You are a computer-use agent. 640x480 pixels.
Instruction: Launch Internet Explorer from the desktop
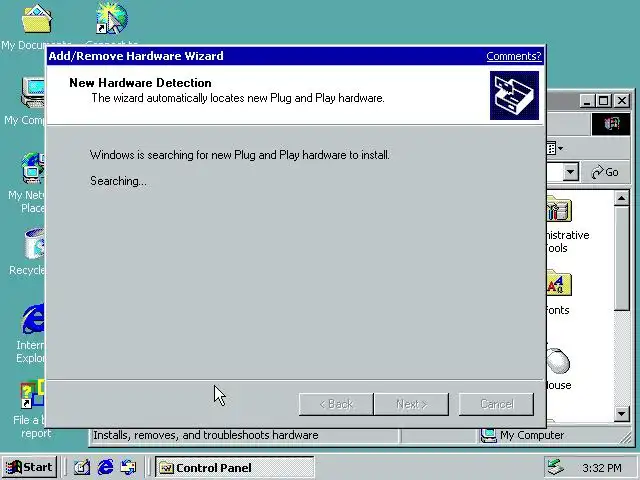click(33, 320)
